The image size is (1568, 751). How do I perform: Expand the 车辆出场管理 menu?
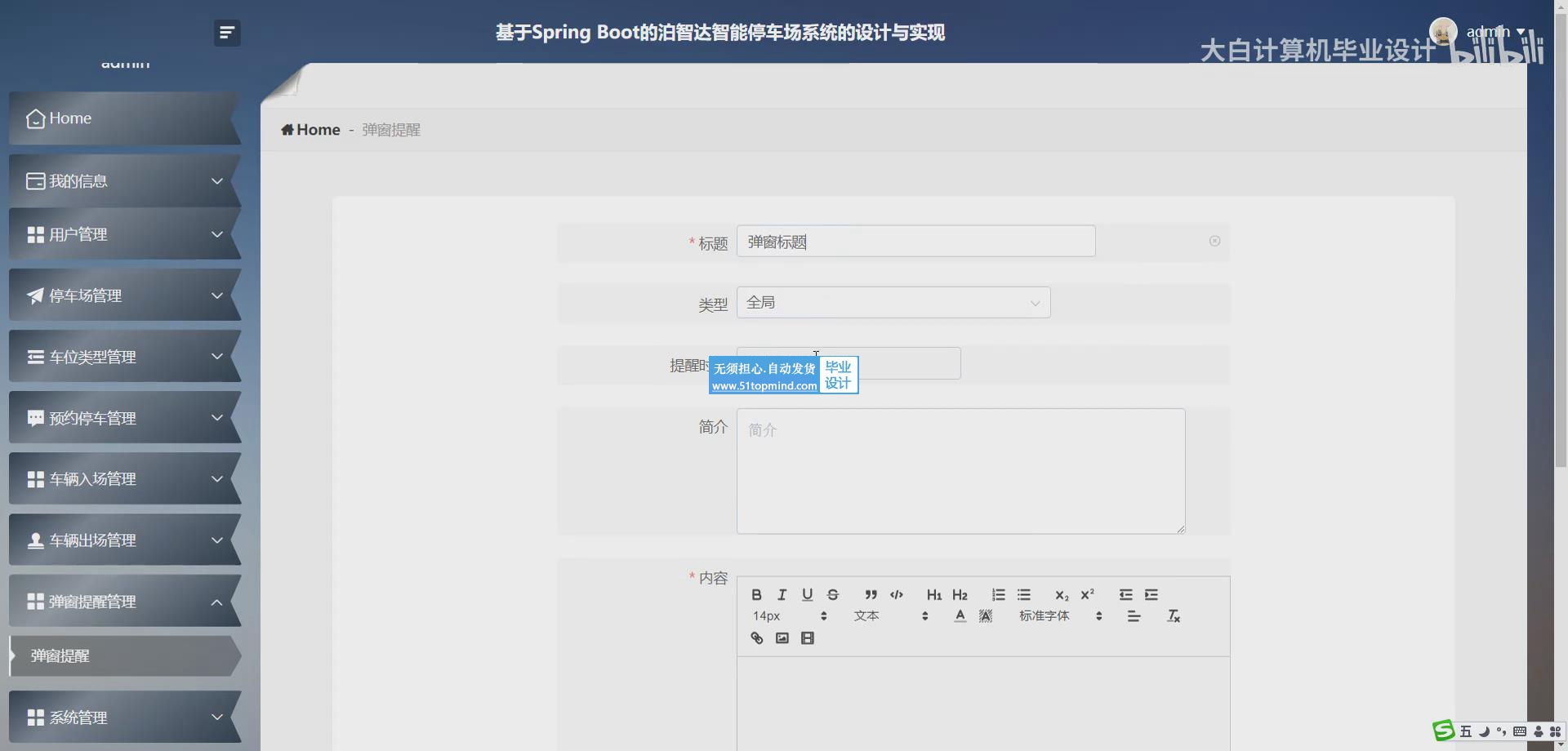[x=124, y=540]
